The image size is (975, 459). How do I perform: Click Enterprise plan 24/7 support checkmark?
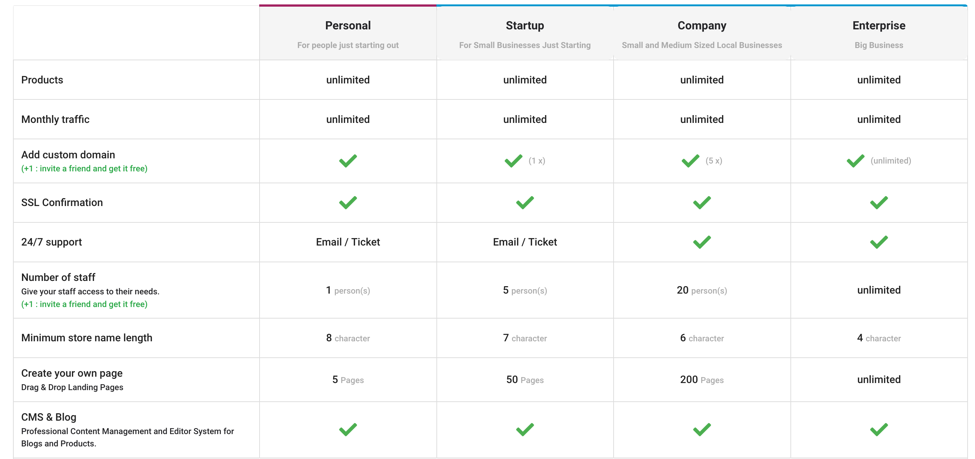point(879,242)
